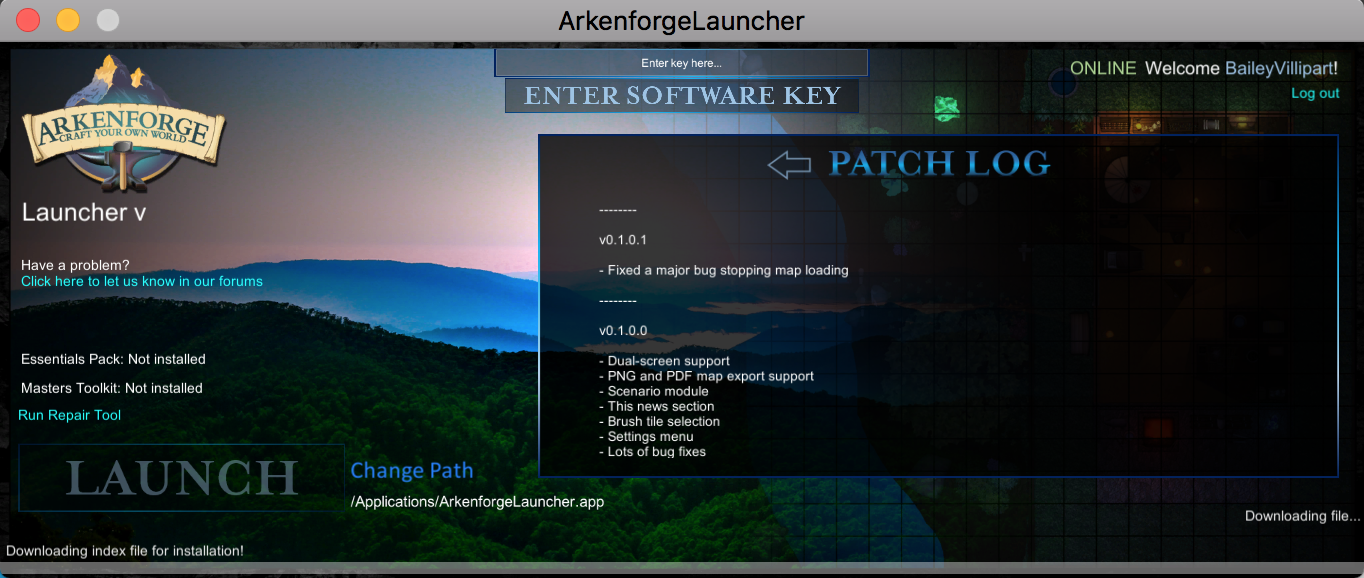Click the download progress bar at the bottom
Screen dimensions: 1364x578
(682, 568)
